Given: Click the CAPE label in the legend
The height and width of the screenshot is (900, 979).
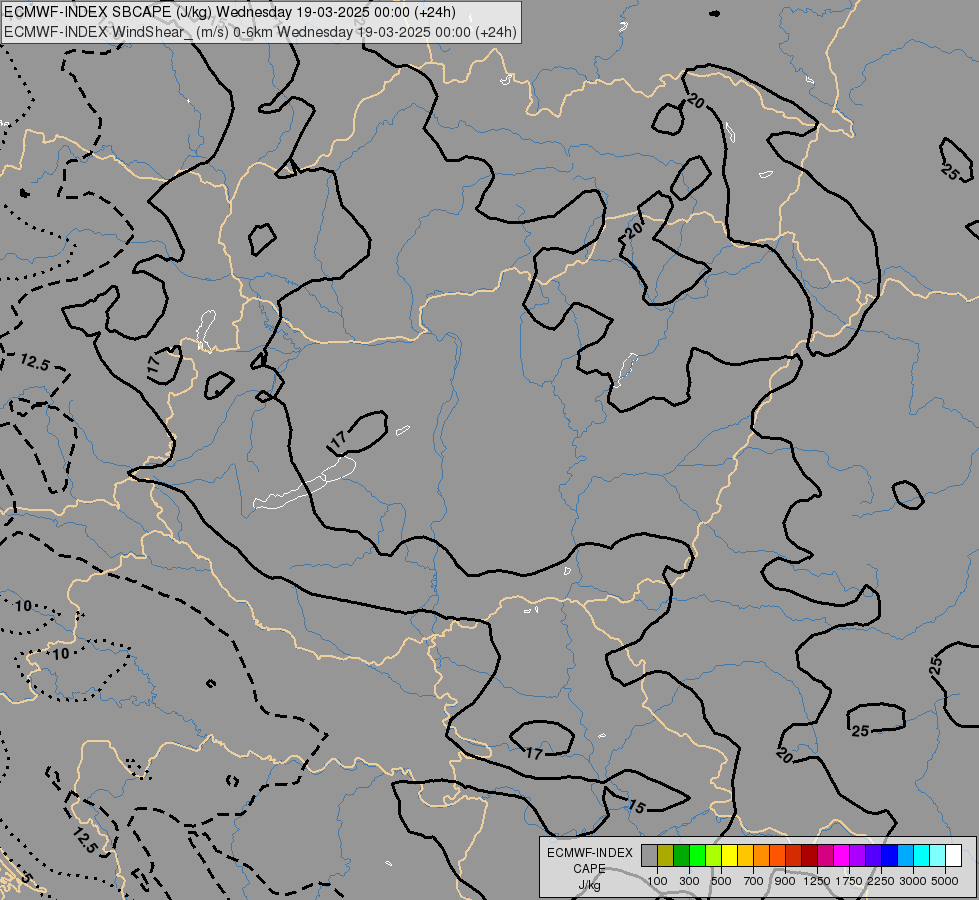Looking at the screenshot, I should pos(589,869).
